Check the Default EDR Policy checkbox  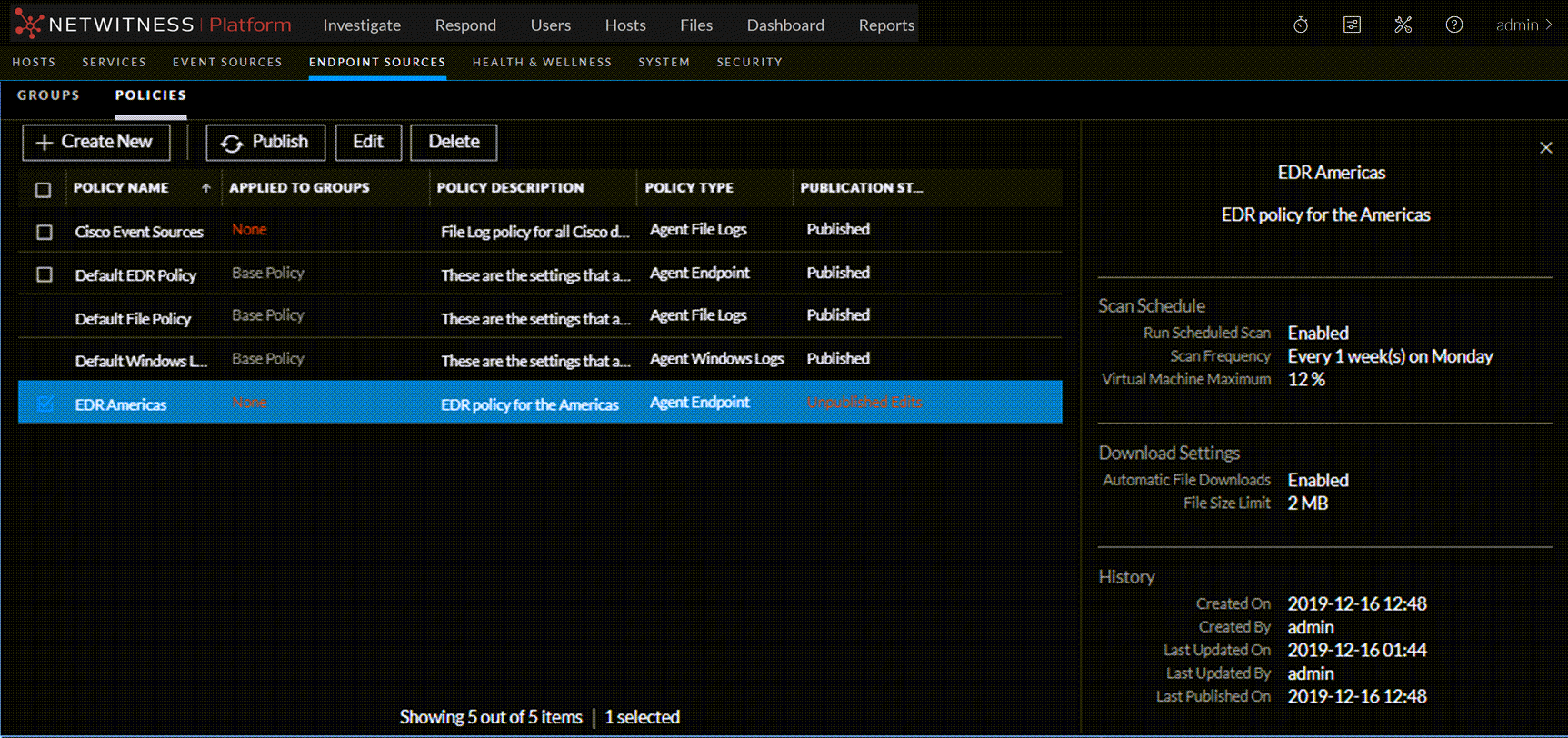click(44, 274)
